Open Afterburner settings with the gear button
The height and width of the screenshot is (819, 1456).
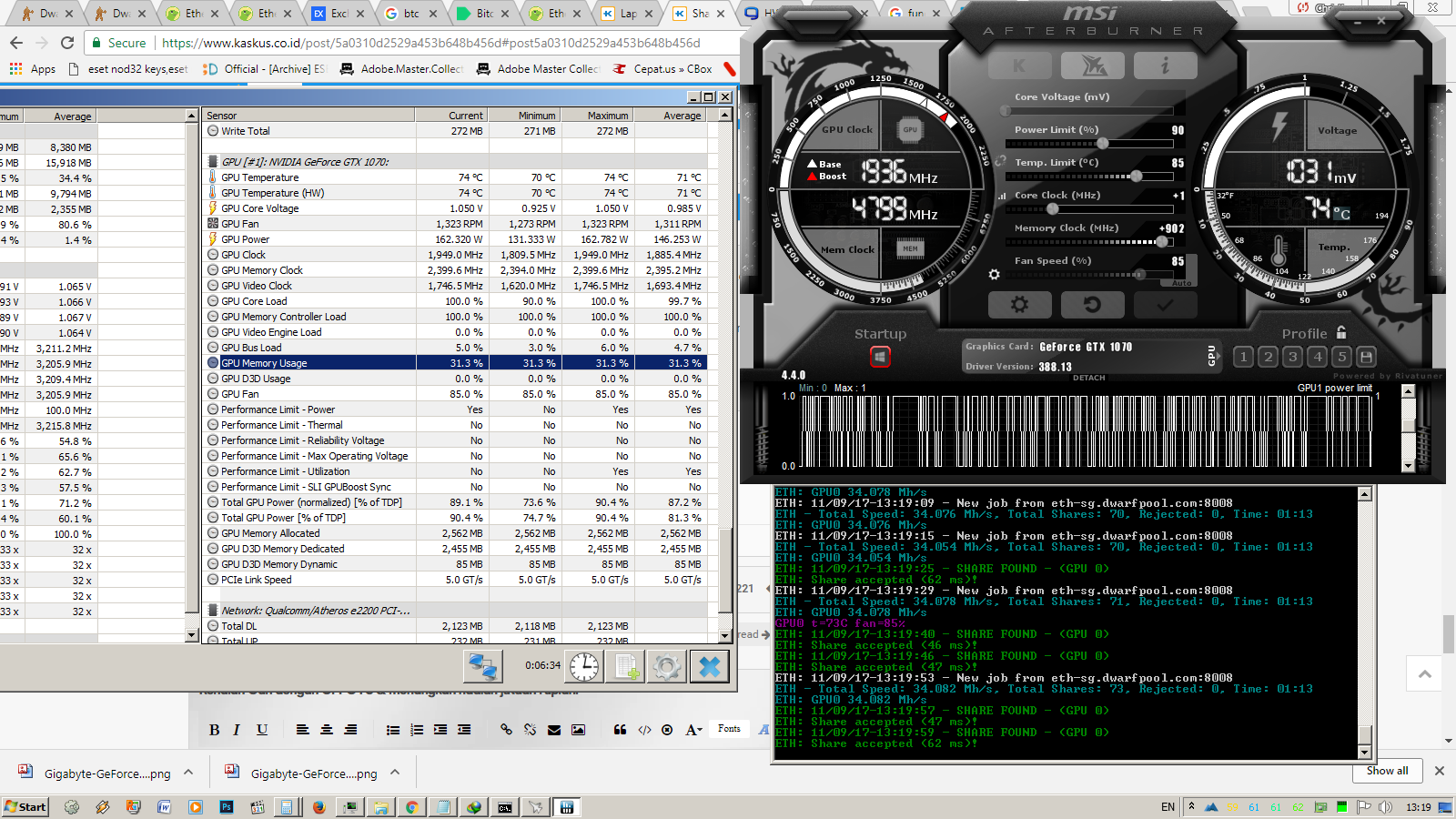click(1019, 305)
